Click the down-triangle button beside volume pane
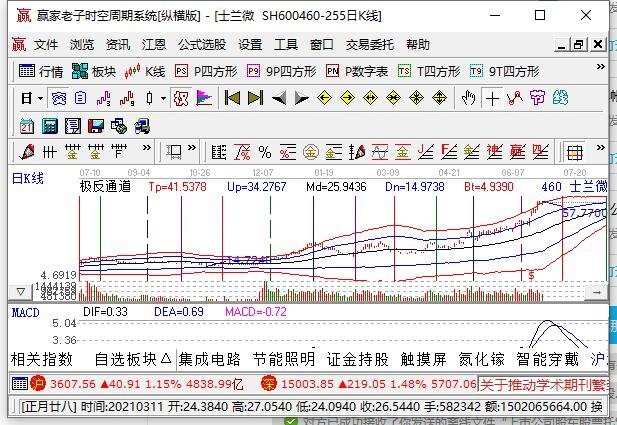This screenshot has width=617, height=425. pyautogui.click(x=20, y=292)
